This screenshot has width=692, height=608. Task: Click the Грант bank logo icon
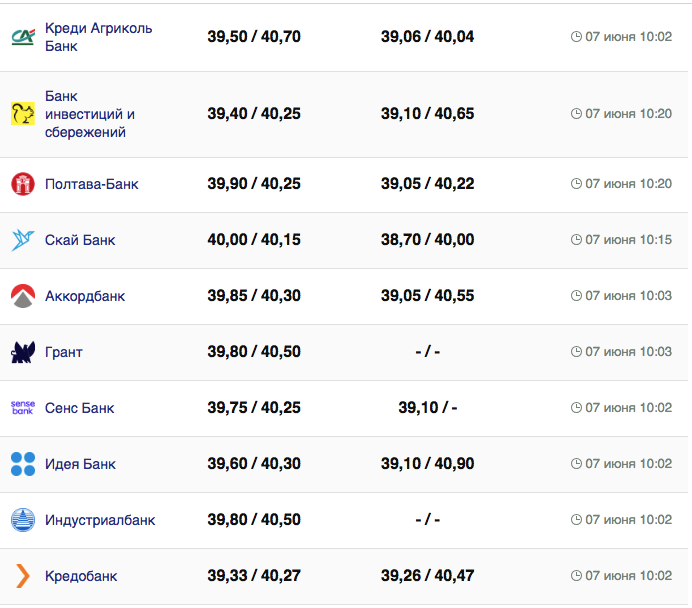[23, 352]
